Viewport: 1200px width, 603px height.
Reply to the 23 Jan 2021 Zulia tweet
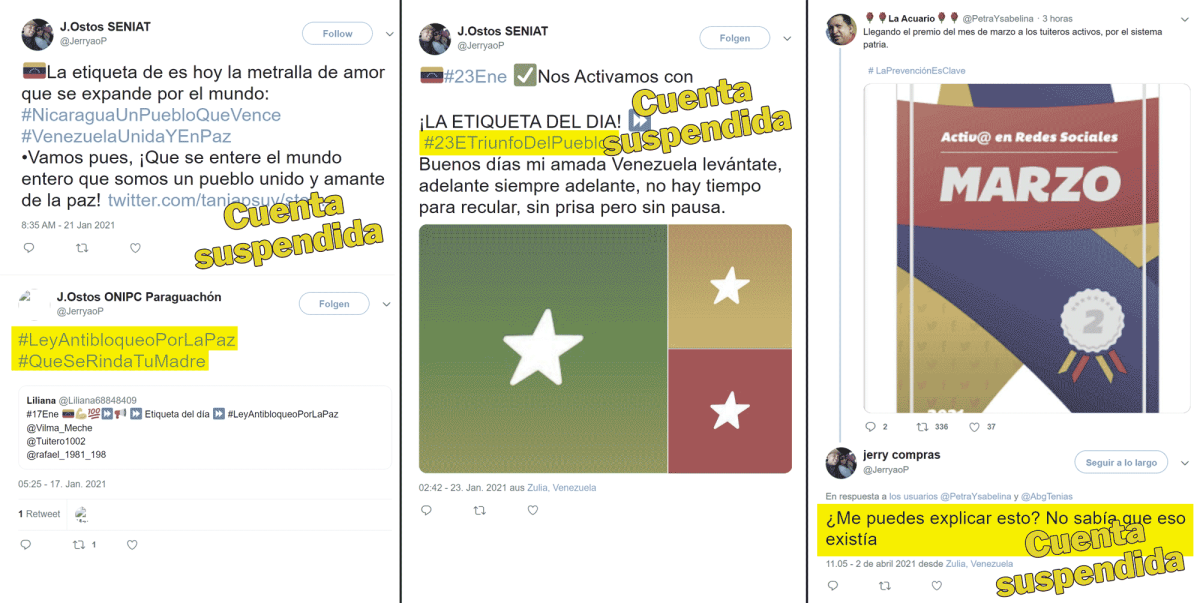426,510
